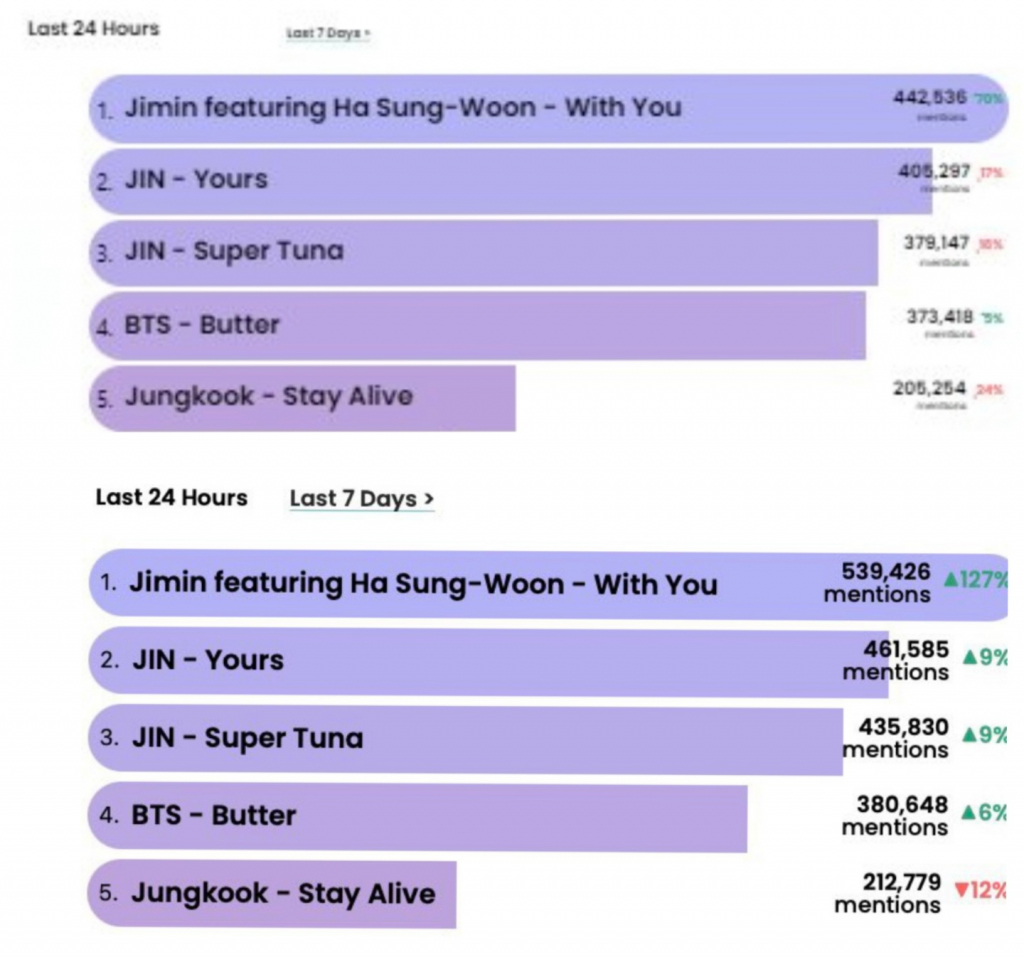Open the small Last 7 Days link at top
Viewport: 1024px width, 957px height.
[328, 33]
